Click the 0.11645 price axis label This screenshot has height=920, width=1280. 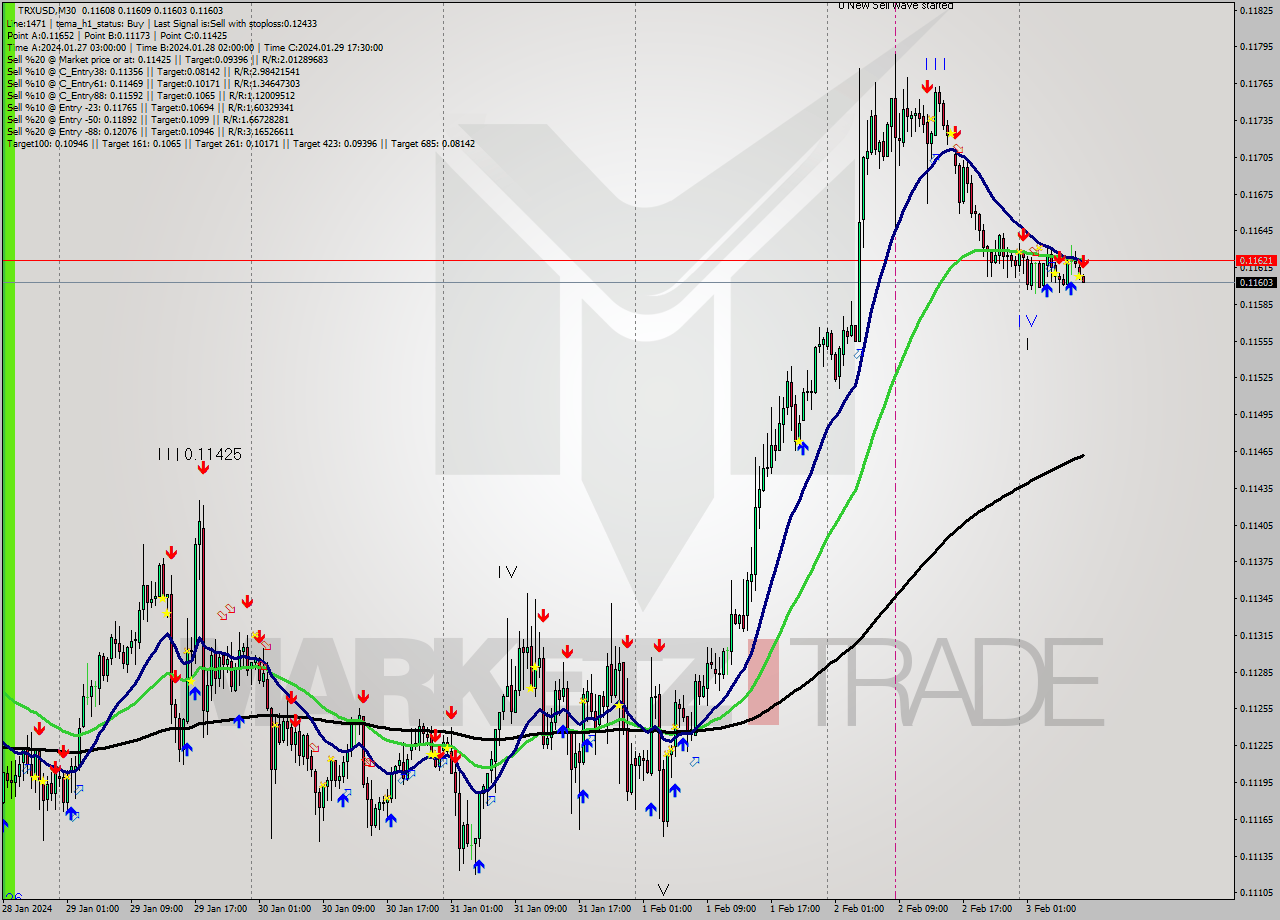tap(1255, 231)
